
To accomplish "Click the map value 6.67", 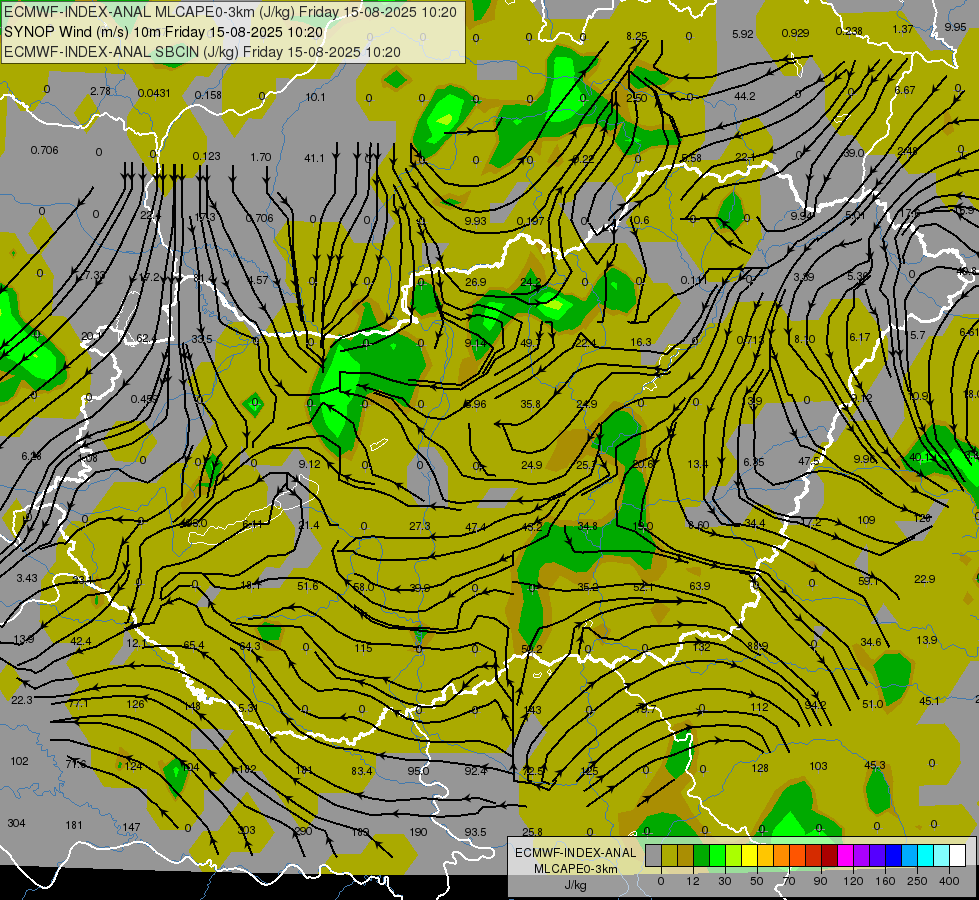I will tap(905, 91).
